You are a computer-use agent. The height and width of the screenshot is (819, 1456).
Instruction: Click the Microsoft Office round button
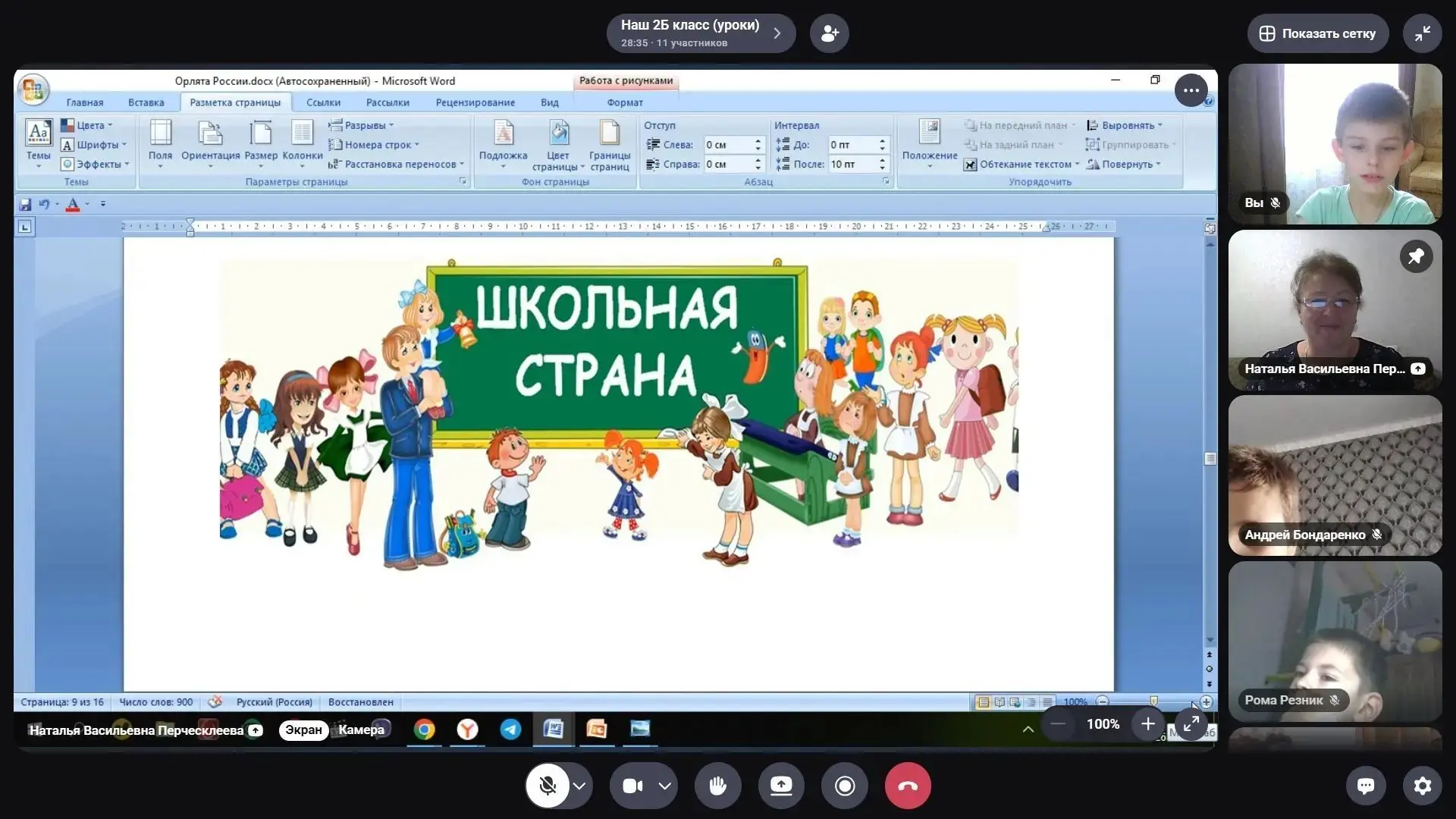[33, 90]
